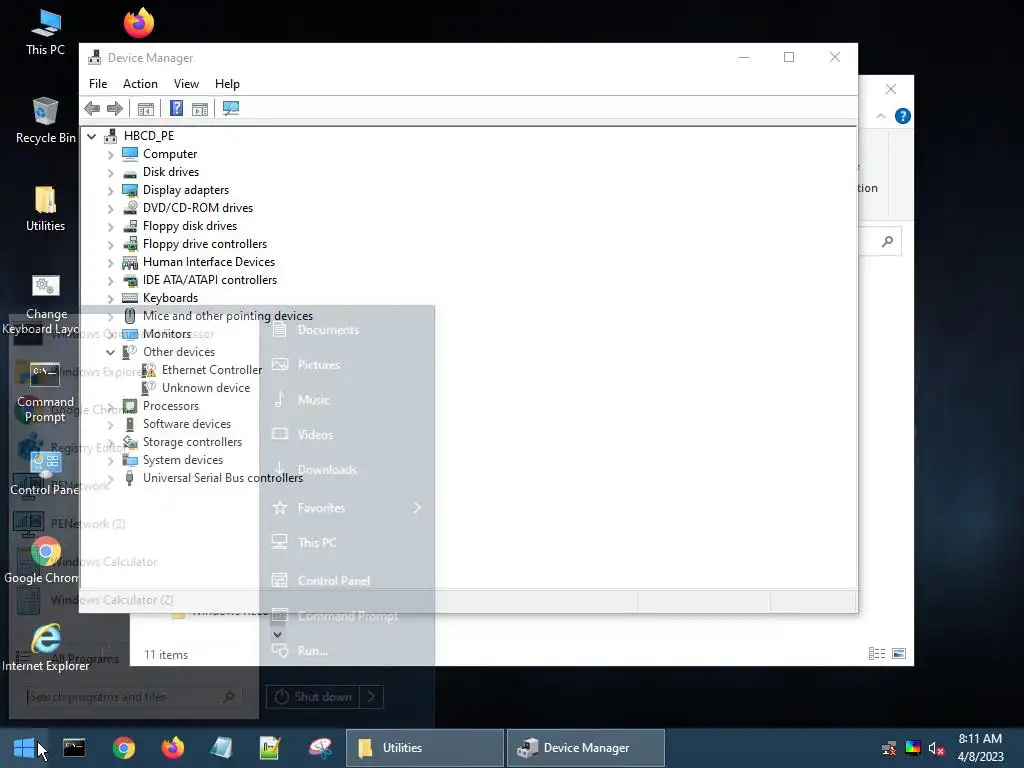Switch Explorer window to large icons view
This screenshot has width=1024, height=768.
899,654
